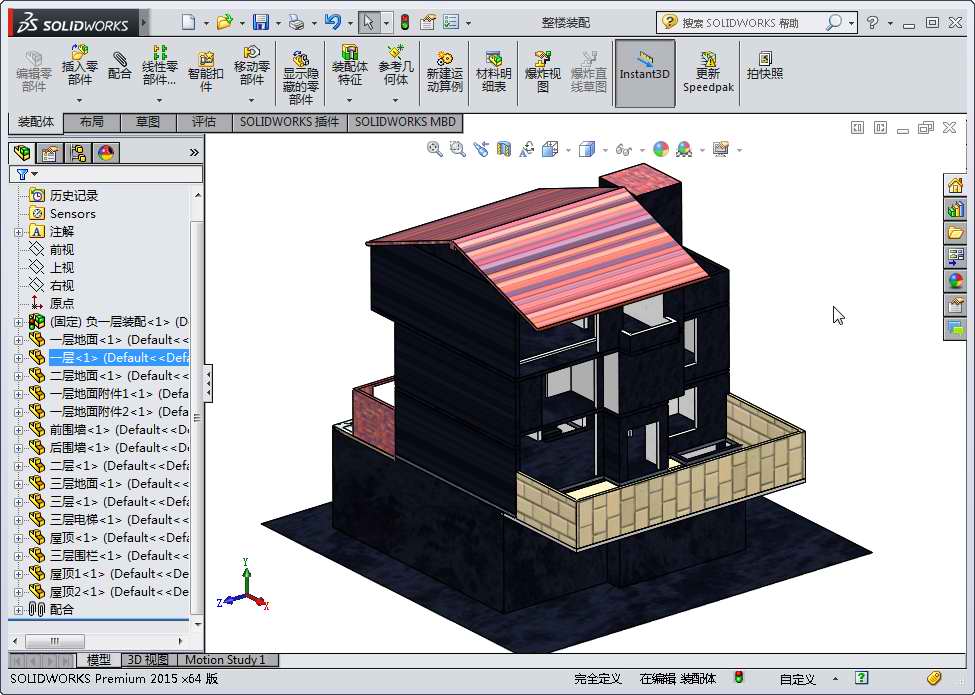This screenshot has height=695, width=975.
Task: Select the FeatureManager design tree tab icon
Action: tap(22, 152)
